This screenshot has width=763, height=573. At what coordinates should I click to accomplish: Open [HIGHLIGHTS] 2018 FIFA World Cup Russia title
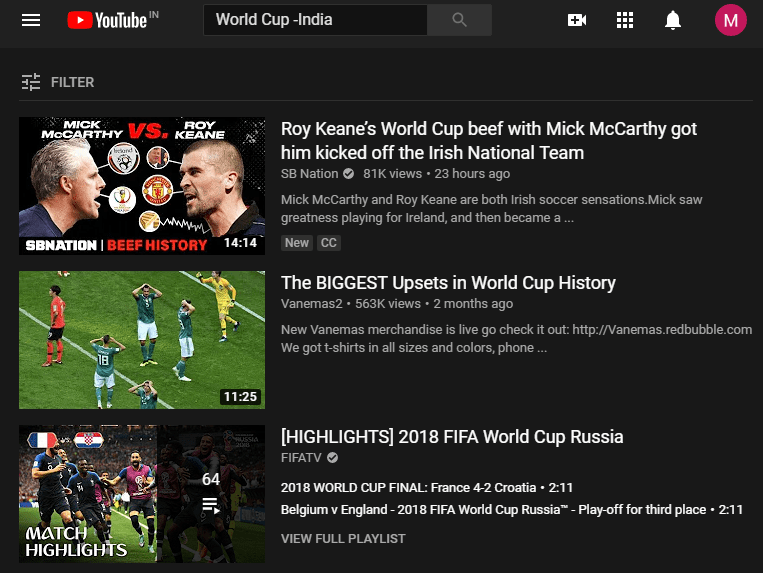(452, 437)
